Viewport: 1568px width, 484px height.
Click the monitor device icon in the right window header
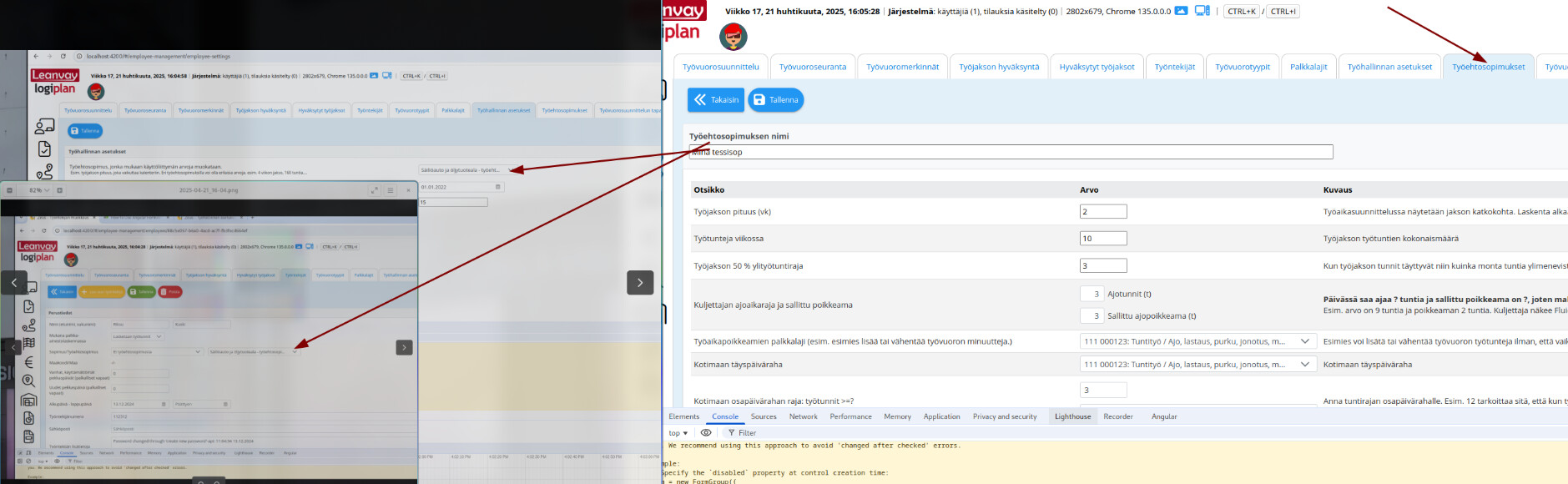[x=1202, y=11]
